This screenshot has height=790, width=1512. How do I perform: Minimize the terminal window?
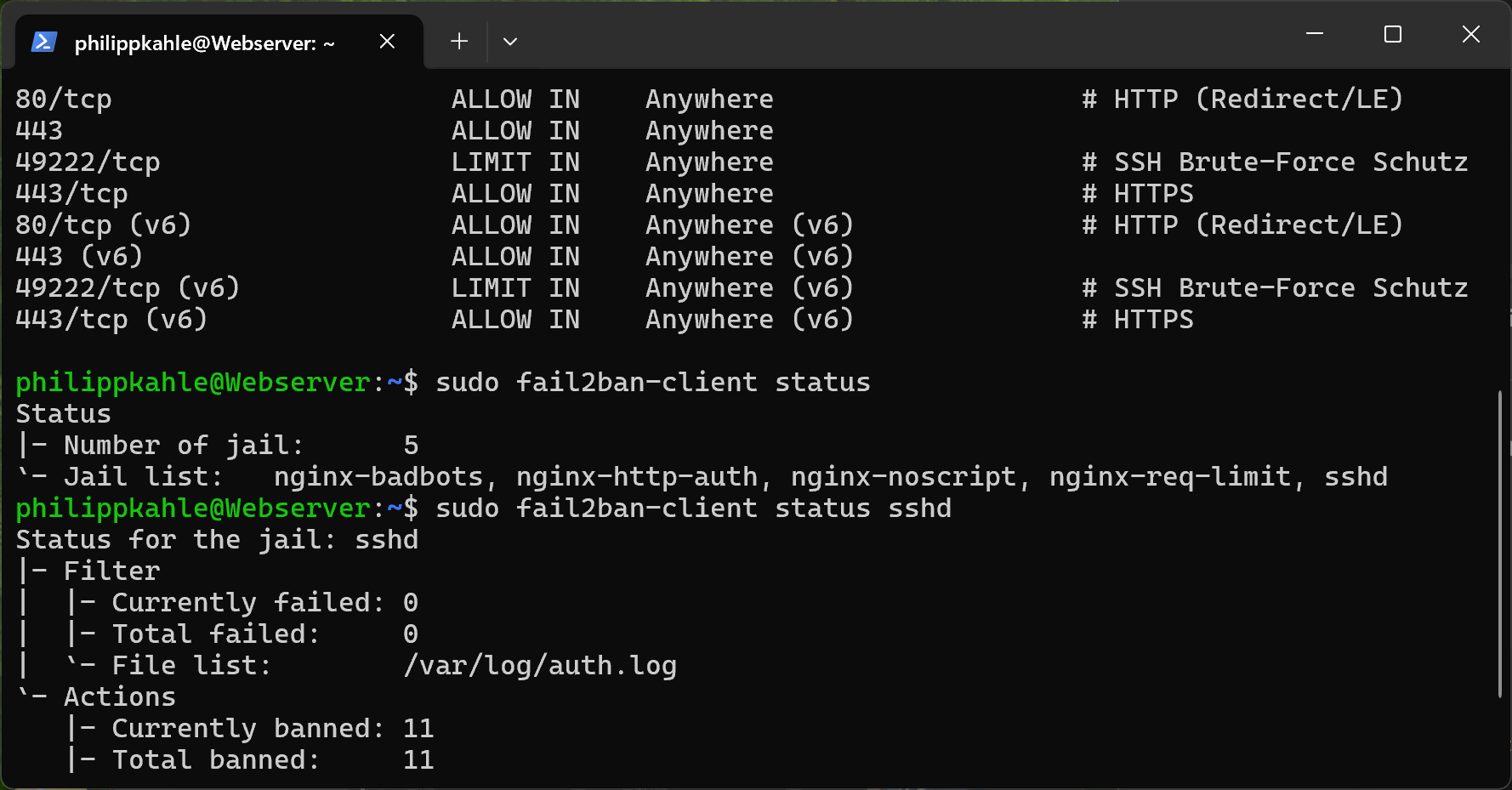pos(1315,34)
